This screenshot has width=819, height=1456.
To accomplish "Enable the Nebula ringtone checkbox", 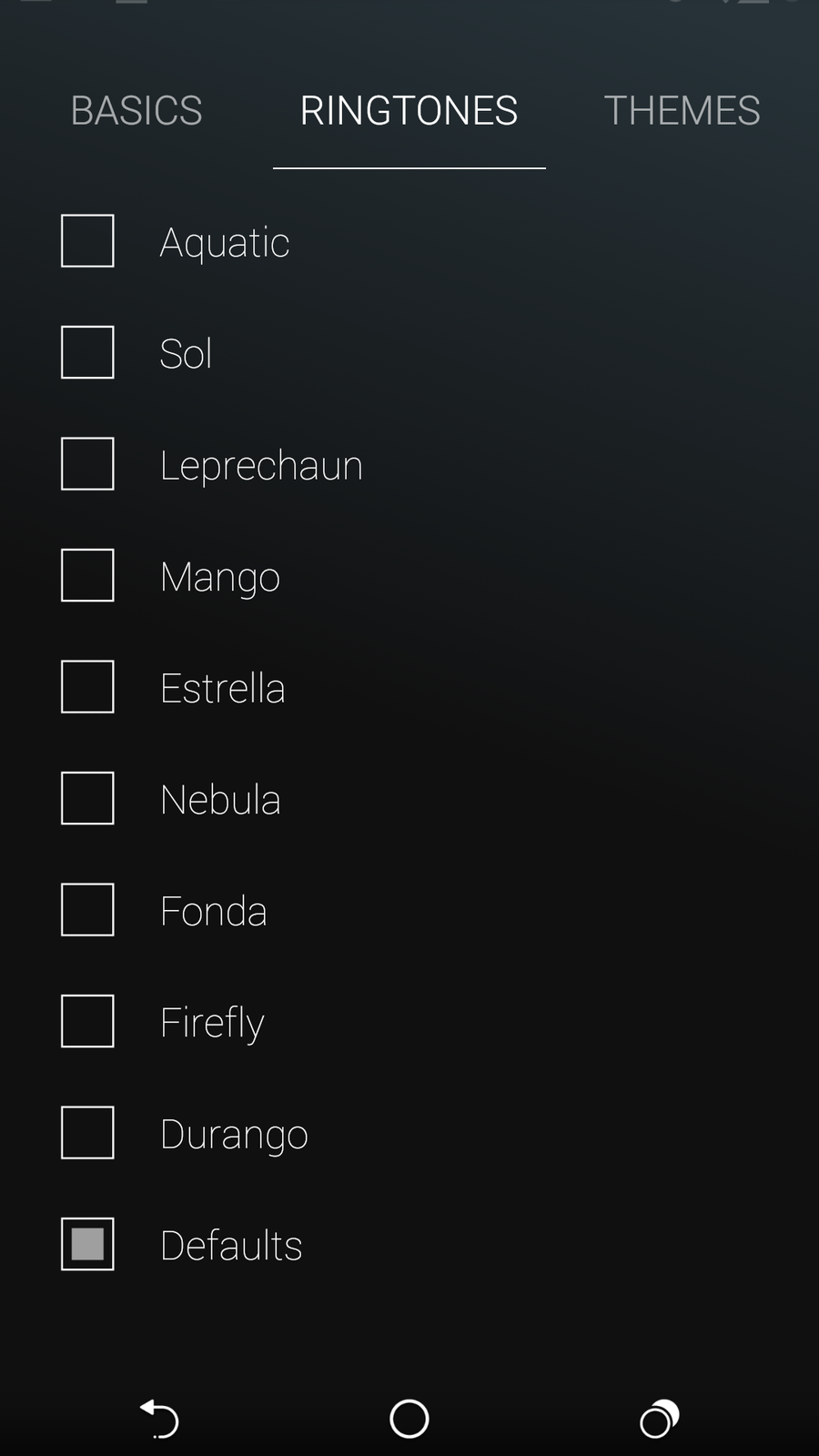I will pos(87,798).
